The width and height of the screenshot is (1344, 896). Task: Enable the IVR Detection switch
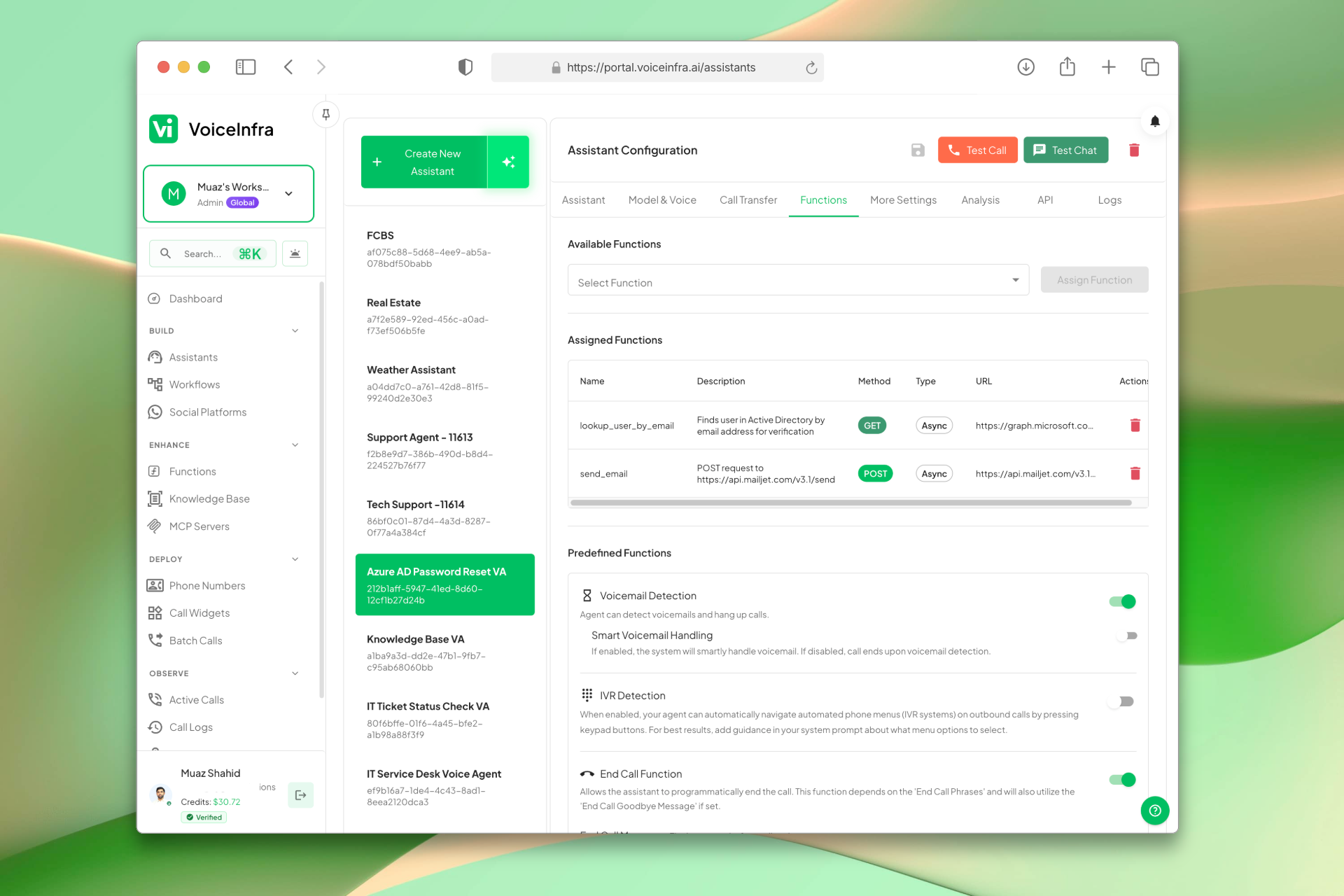1122,701
